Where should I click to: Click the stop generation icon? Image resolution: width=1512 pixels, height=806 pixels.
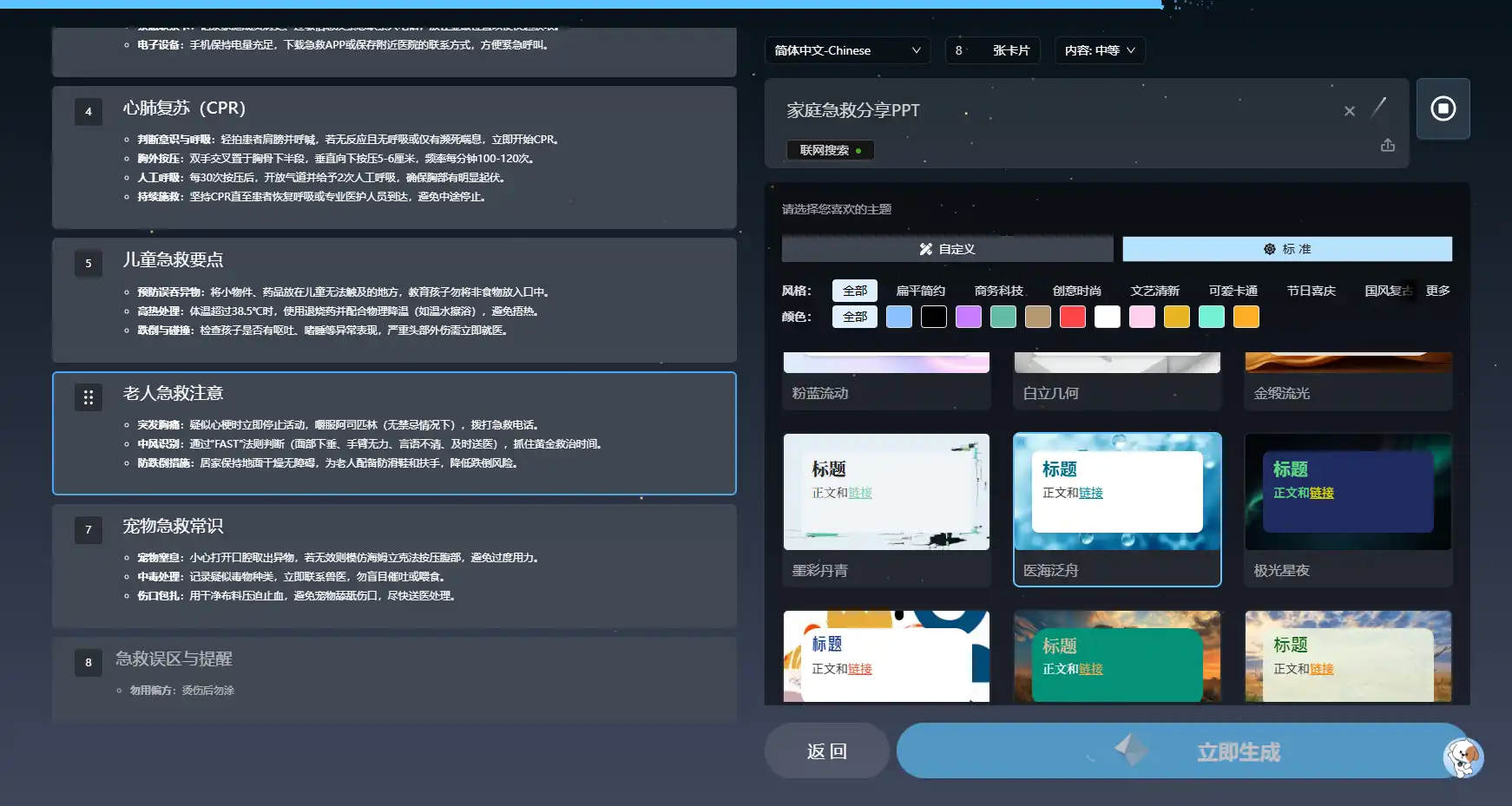[1443, 108]
